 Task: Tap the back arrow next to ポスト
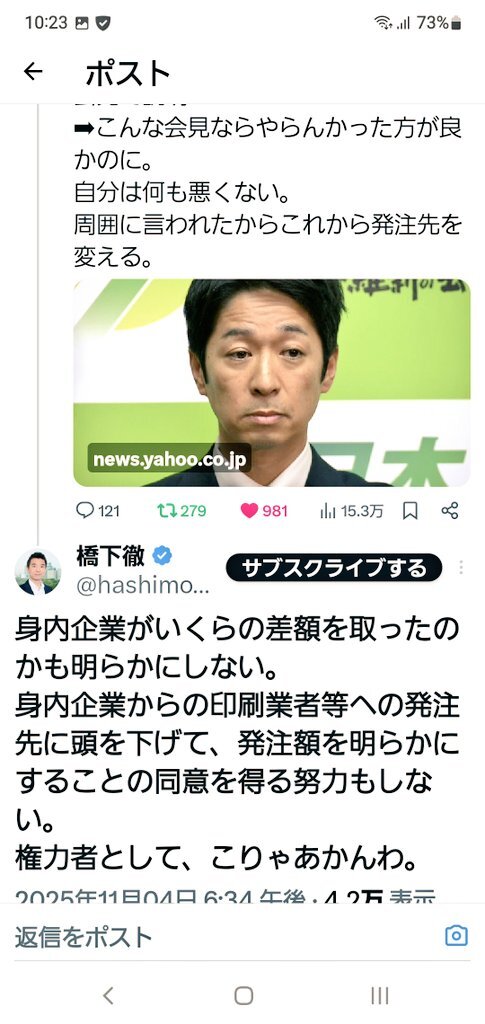[x=33, y=72]
